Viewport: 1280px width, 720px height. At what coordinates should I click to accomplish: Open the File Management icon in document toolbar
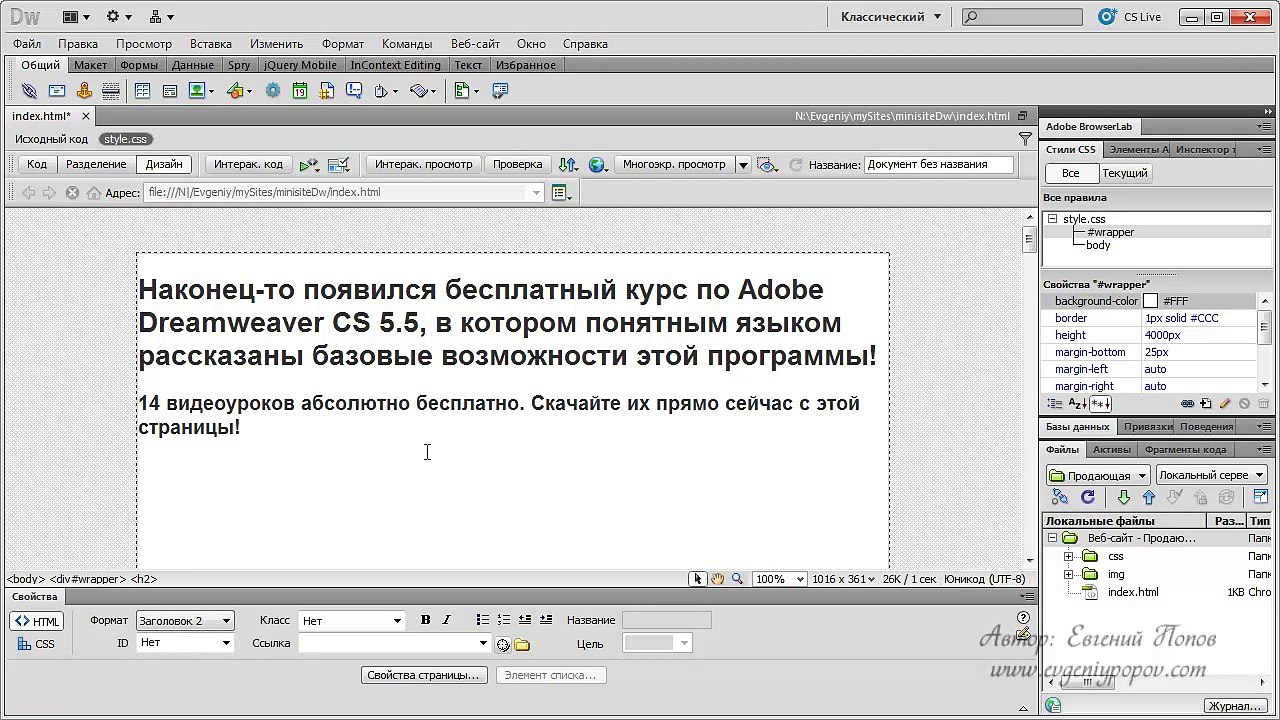click(x=568, y=165)
